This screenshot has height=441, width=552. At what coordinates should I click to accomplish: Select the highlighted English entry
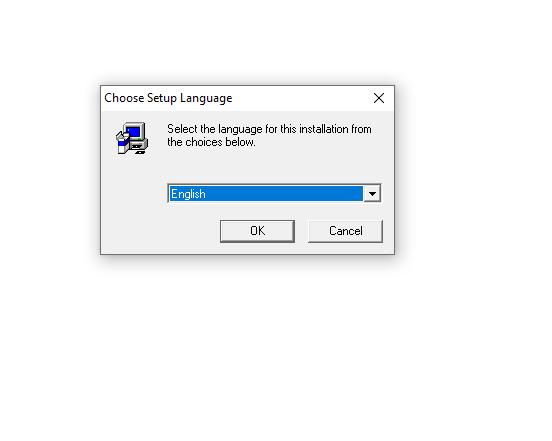click(266, 194)
